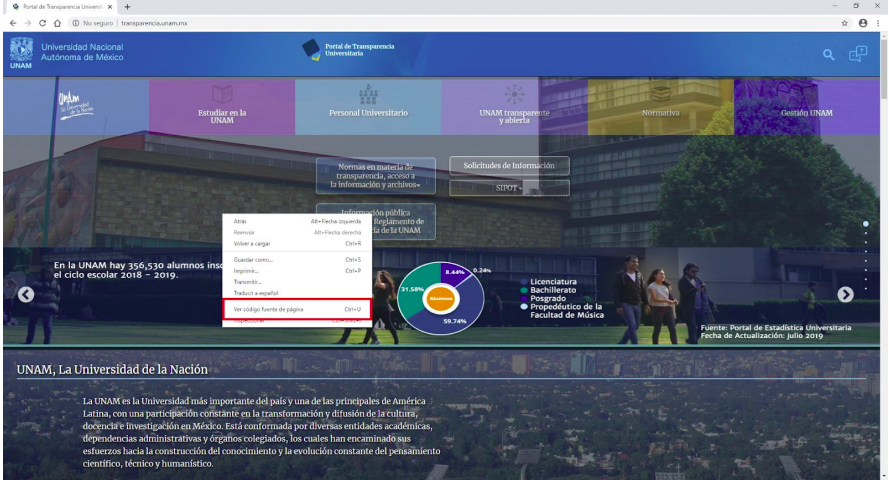Open the Chrome three-dot menu
The height and width of the screenshot is (480, 889).
tap(878, 23)
